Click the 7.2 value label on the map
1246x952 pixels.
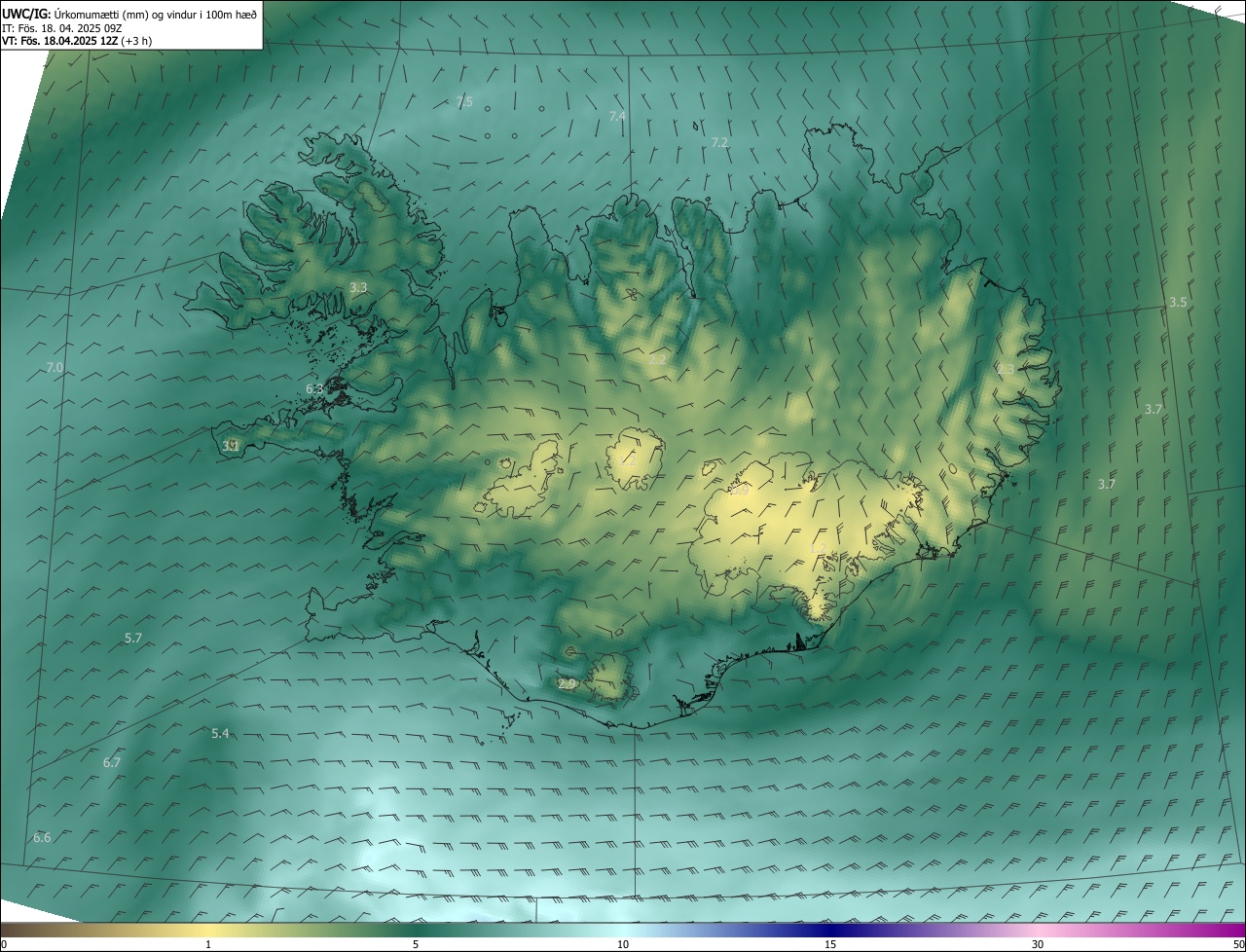[719, 142]
